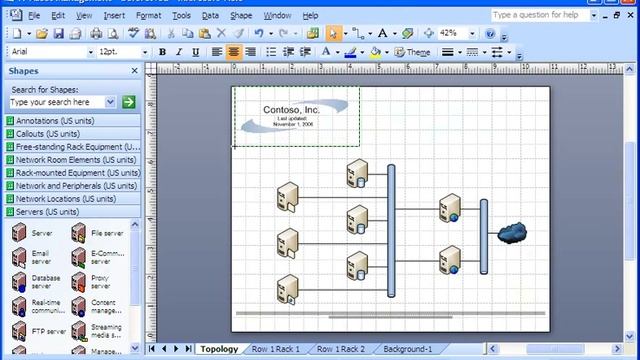Pick the File server shape
The height and width of the screenshot is (360, 640).
(x=97, y=233)
